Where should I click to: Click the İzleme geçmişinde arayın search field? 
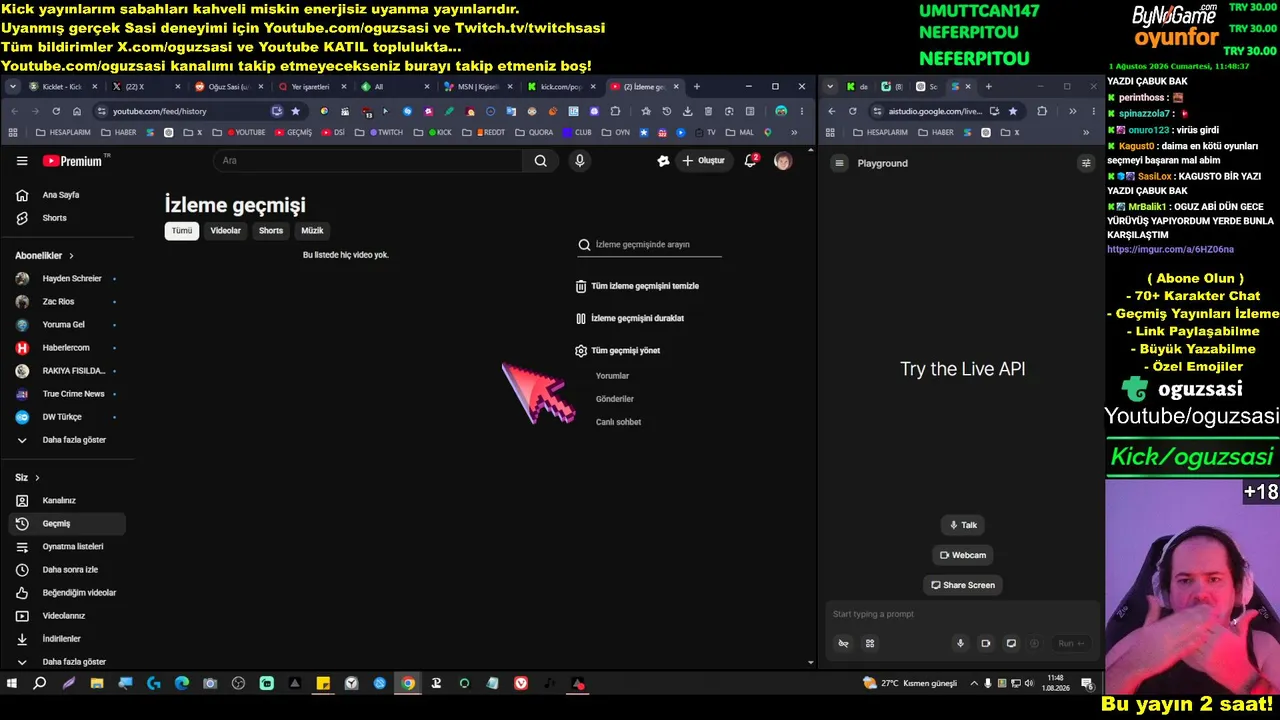(649, 245)
